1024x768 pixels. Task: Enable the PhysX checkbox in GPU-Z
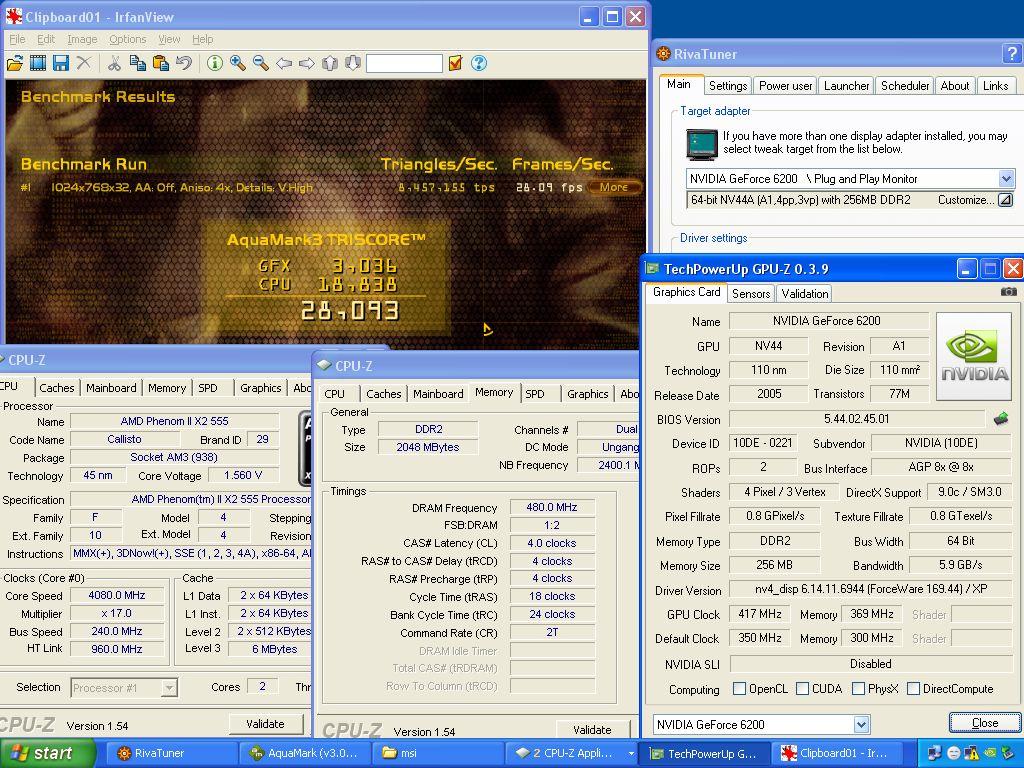coord(859,688)
